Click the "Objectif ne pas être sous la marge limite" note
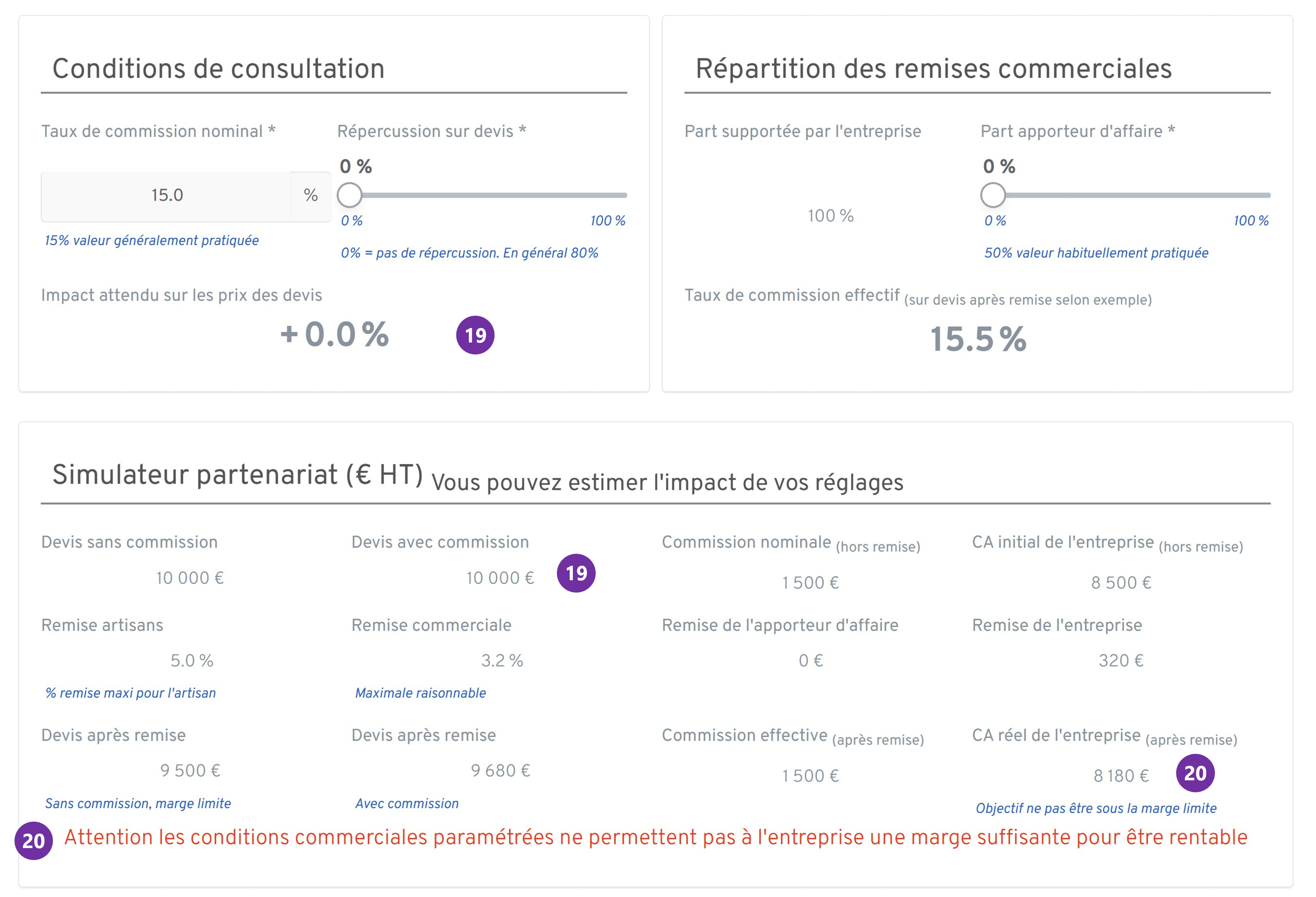Viewport: 1316px width, 897px height. 1096,809
